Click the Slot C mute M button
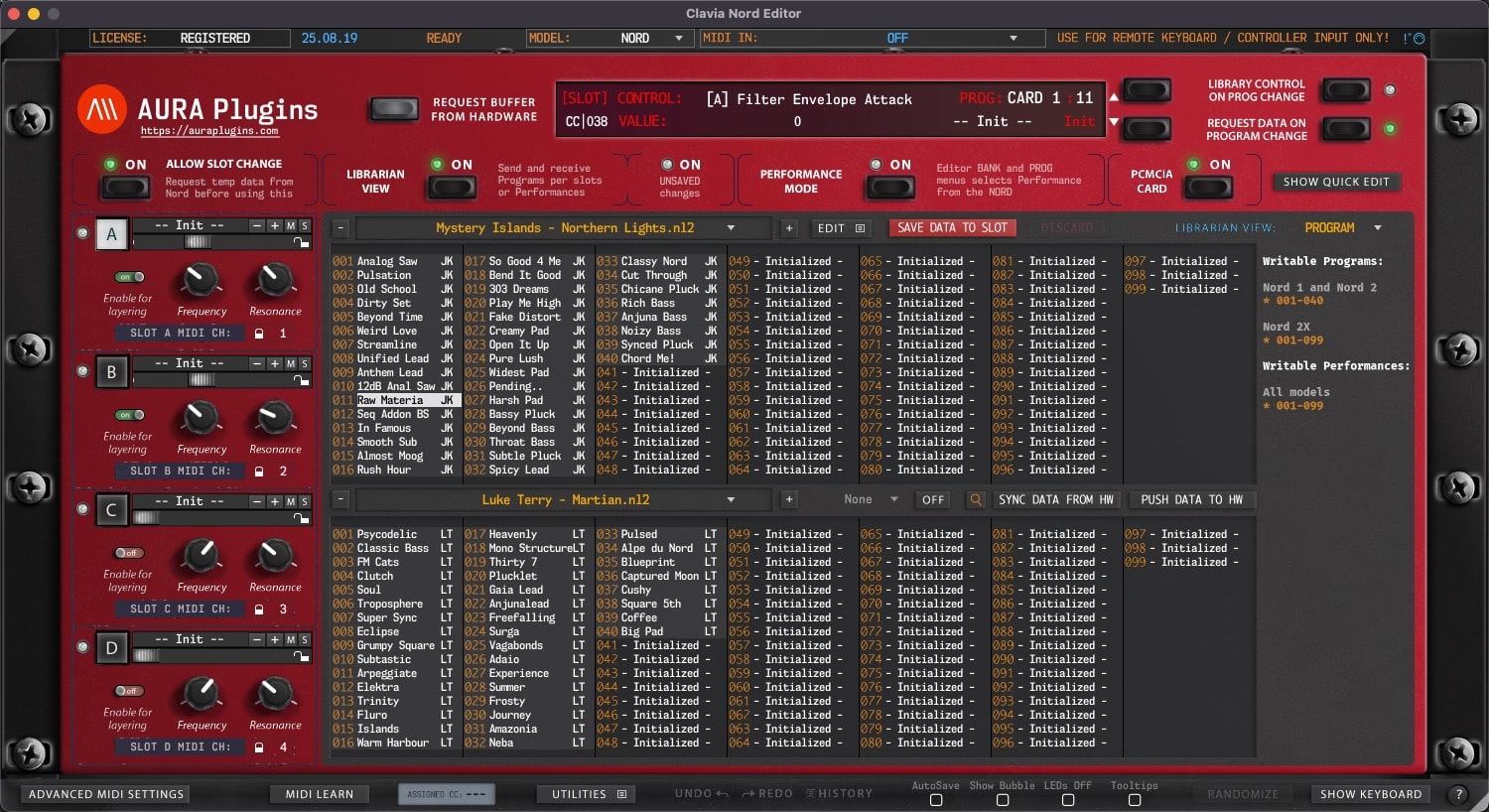The width and height of the screenshot is (1489, 812). coord(291,502)
